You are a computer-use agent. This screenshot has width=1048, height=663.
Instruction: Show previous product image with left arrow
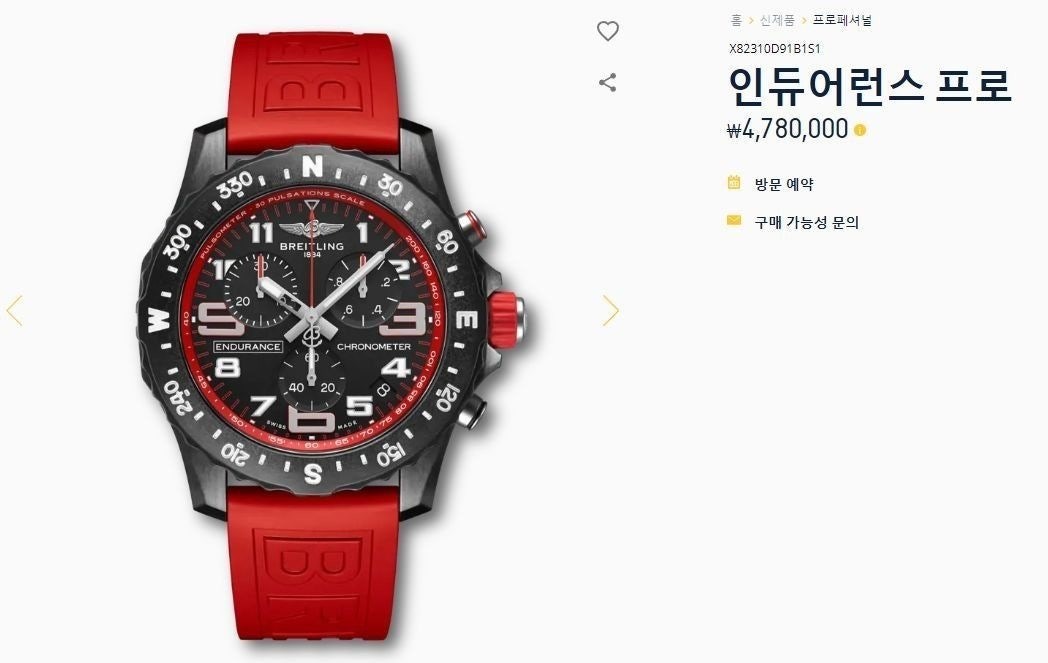(15, 311)
